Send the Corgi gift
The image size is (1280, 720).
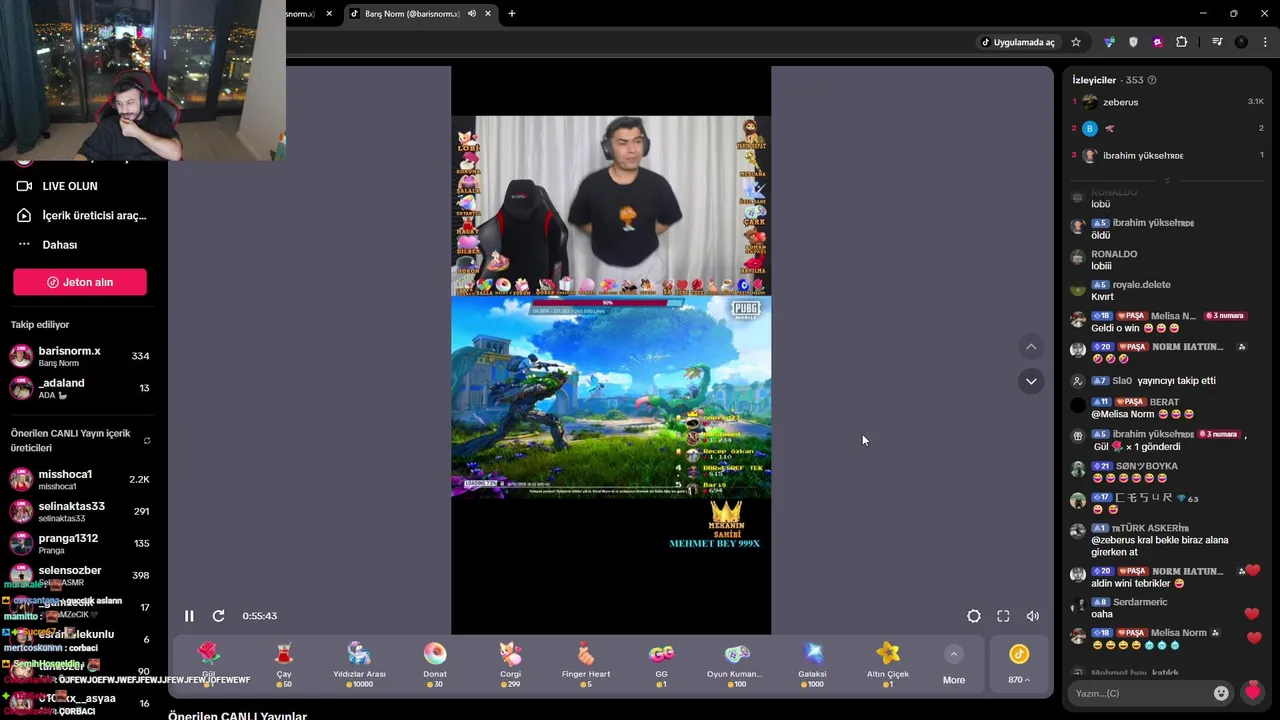(510, 664)
